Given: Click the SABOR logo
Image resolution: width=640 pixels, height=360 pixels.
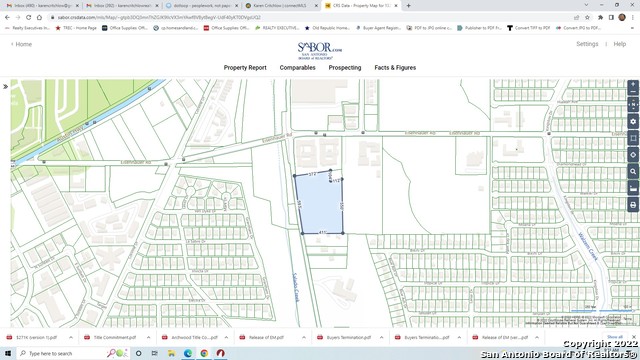Looking at the screenshot, I should pos(320,51).
